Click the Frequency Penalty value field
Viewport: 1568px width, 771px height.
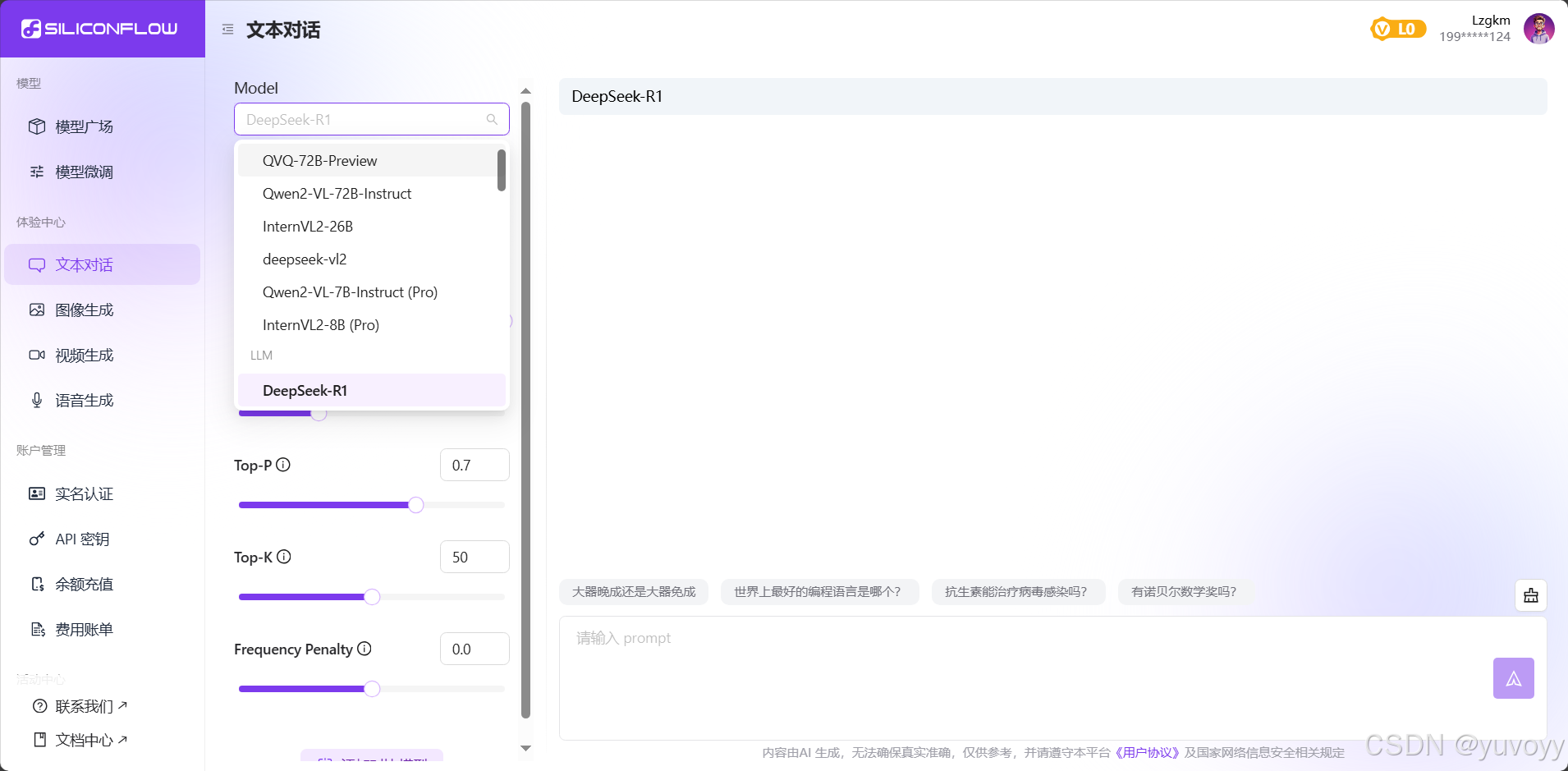[x=475, y=649]
